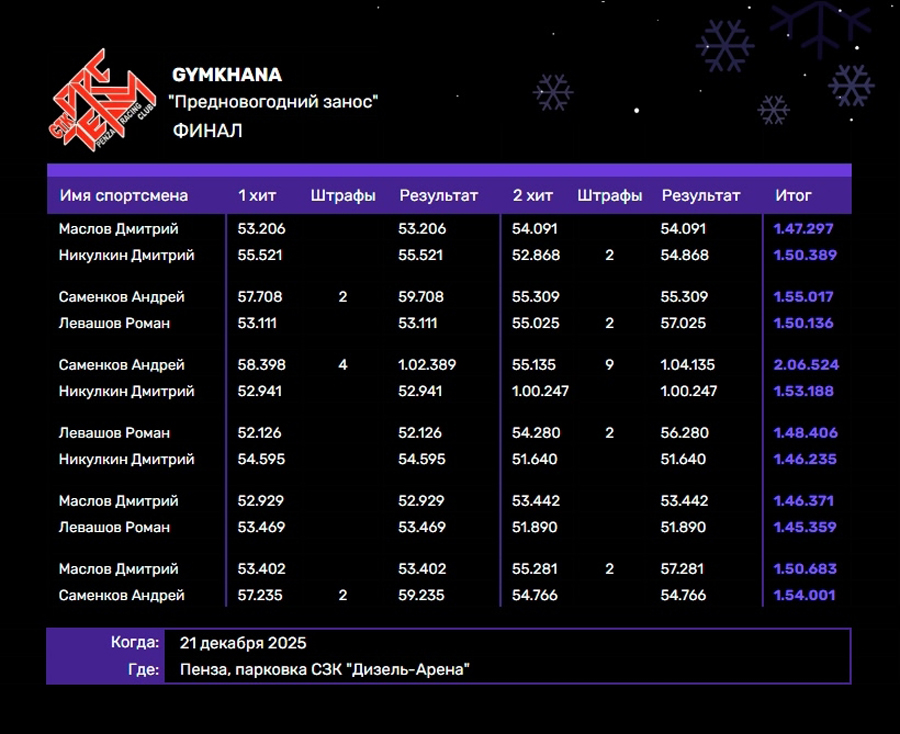
Task: Select the first heat time 58.398
Action: (261, 365)
